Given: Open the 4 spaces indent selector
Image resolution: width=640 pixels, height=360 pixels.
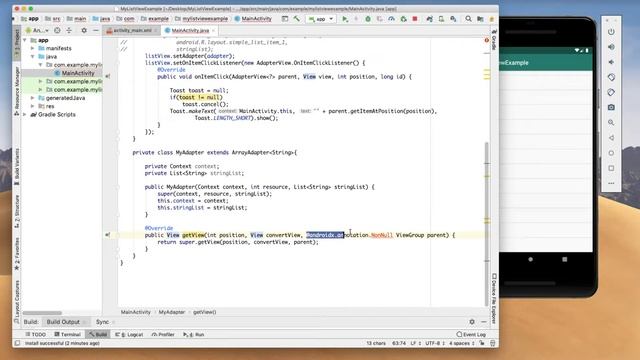Looking at the screenshot, I should tap(462, 343).
